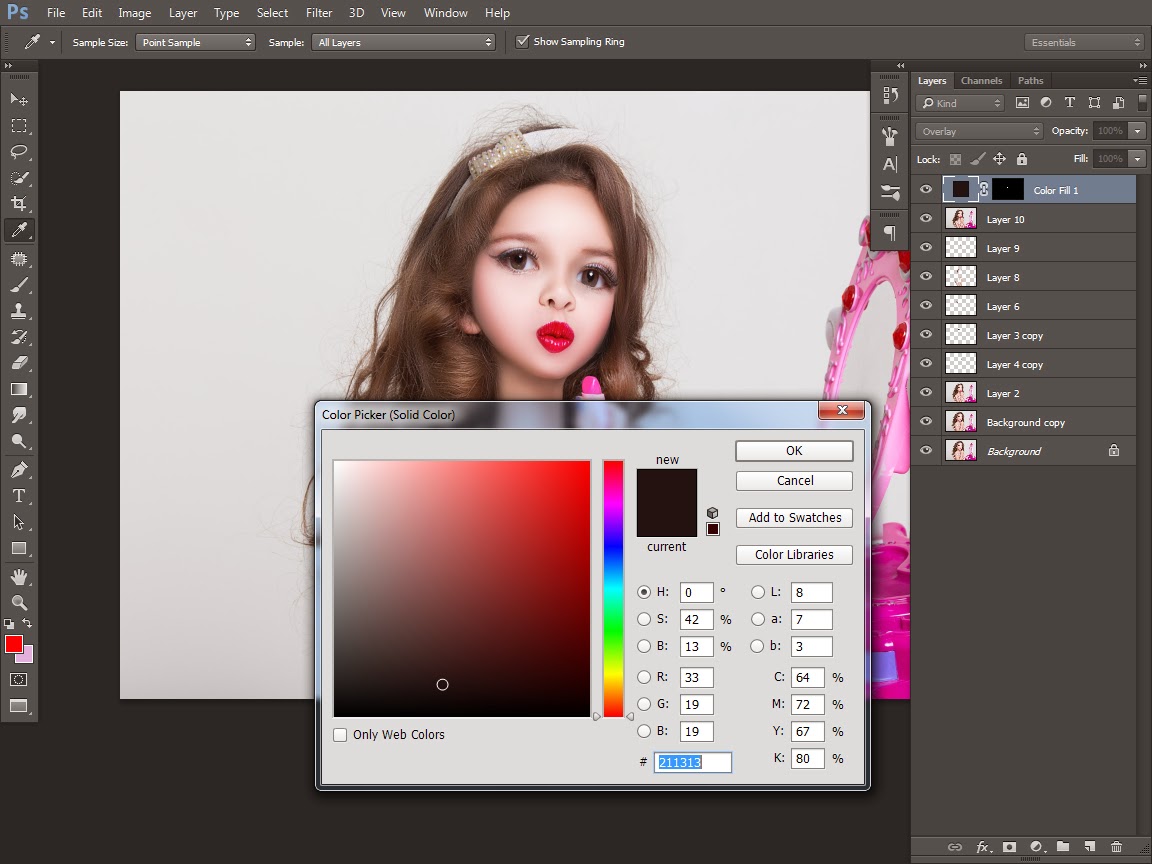
Task: Select the Rectangular Marquee tool
Action: [x=19, y=126]
